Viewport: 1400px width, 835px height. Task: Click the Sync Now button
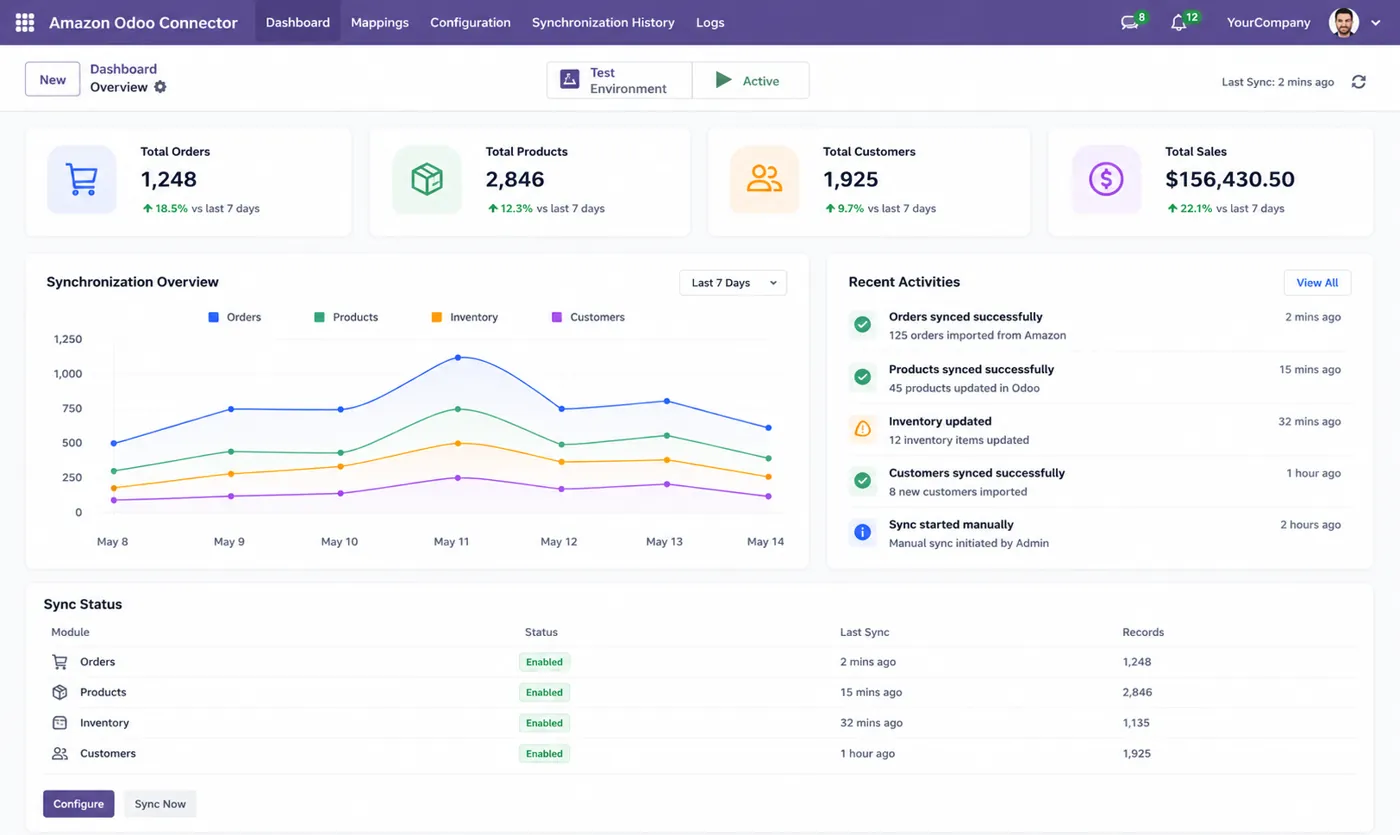pos(160,804)
